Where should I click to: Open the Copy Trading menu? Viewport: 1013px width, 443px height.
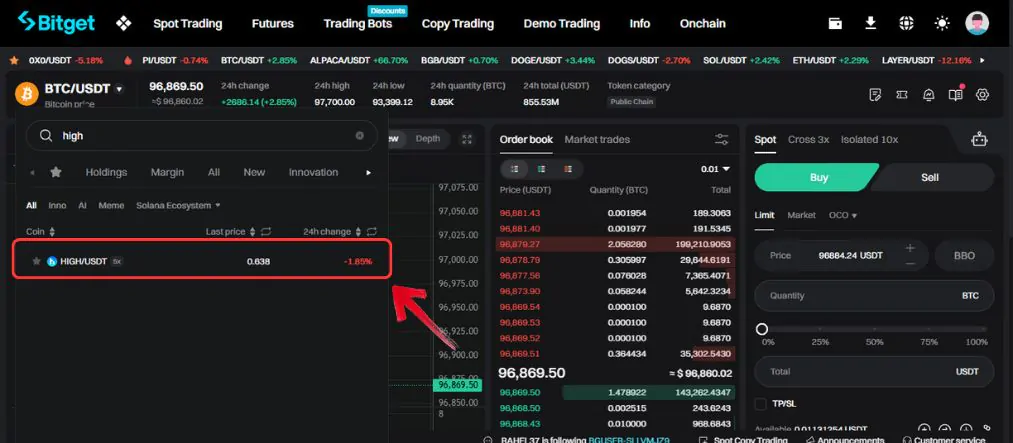coord(457,24)
